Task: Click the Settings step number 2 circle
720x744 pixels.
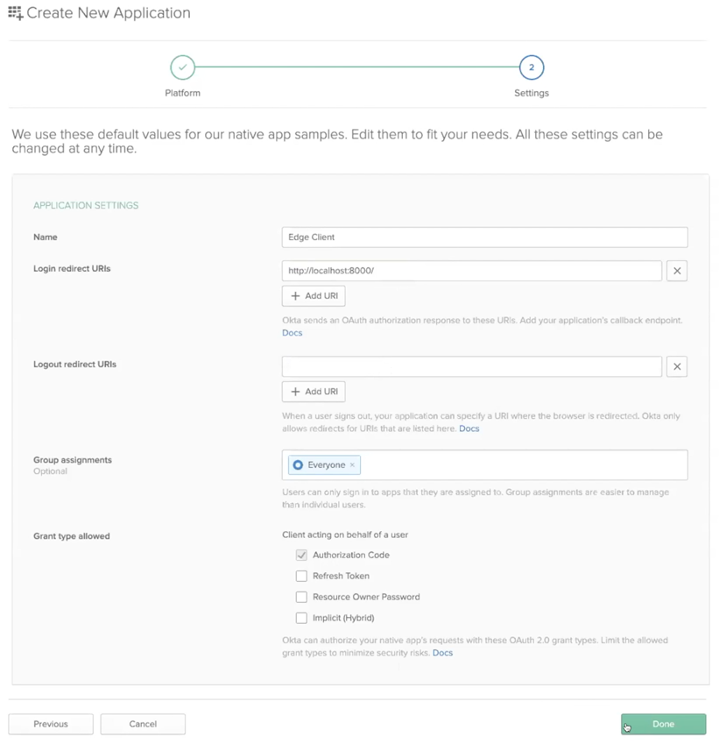Action: 531,68
